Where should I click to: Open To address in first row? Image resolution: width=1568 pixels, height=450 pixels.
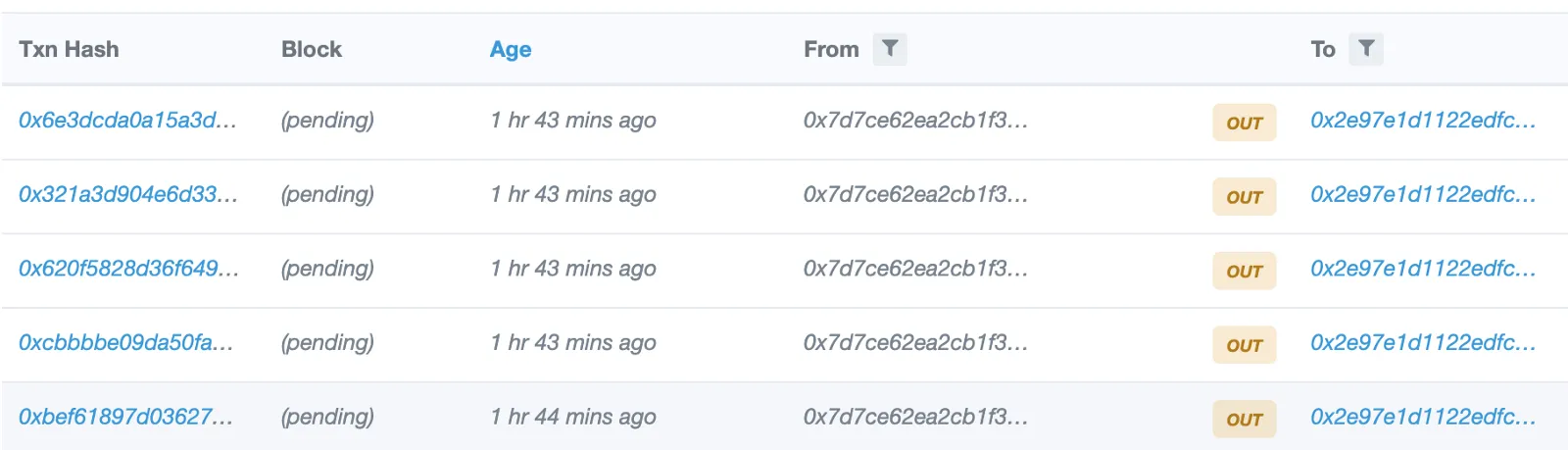pyautogui.click(x=1422, y=121)
